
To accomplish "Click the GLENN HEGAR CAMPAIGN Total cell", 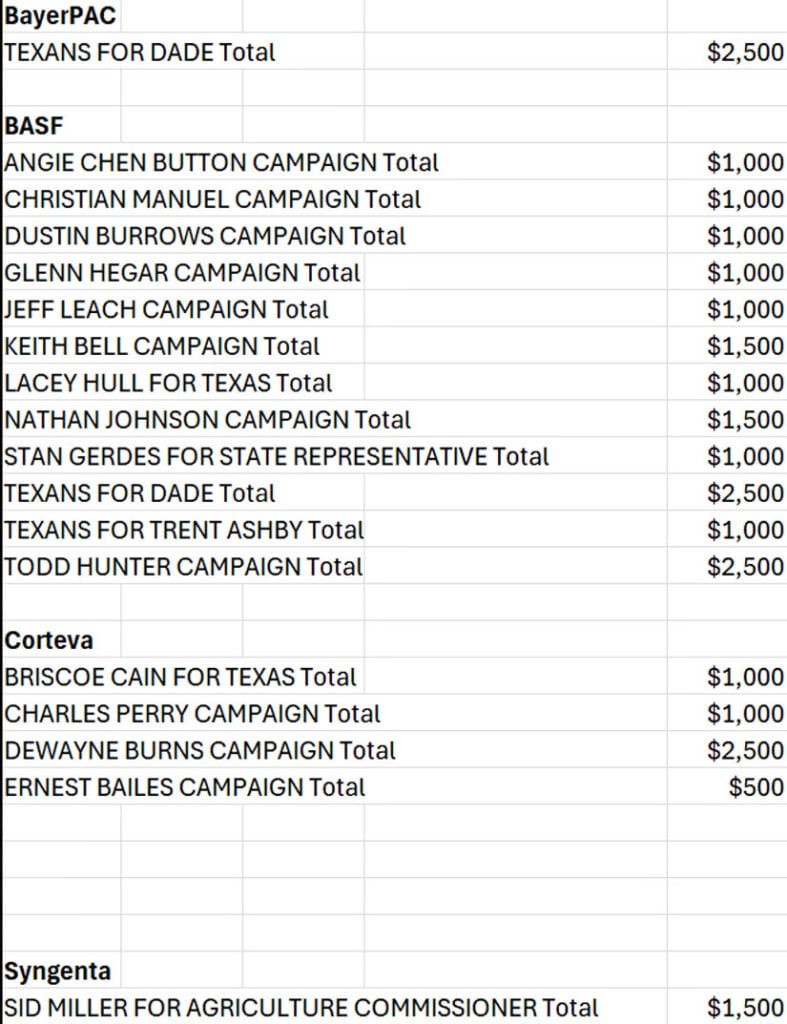I will click(x=182, y=272).
